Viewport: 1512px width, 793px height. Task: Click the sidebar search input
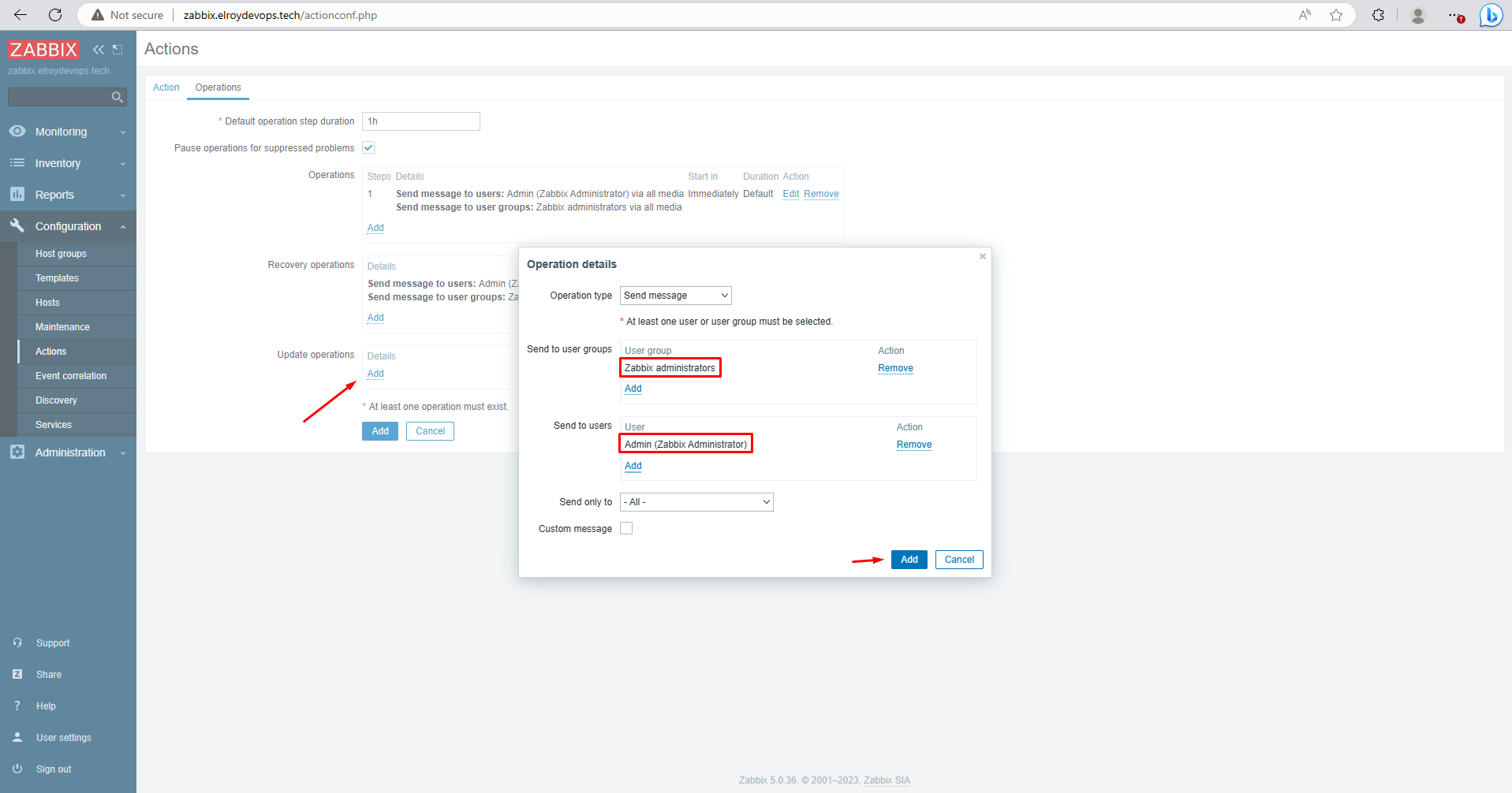(60, 97)
